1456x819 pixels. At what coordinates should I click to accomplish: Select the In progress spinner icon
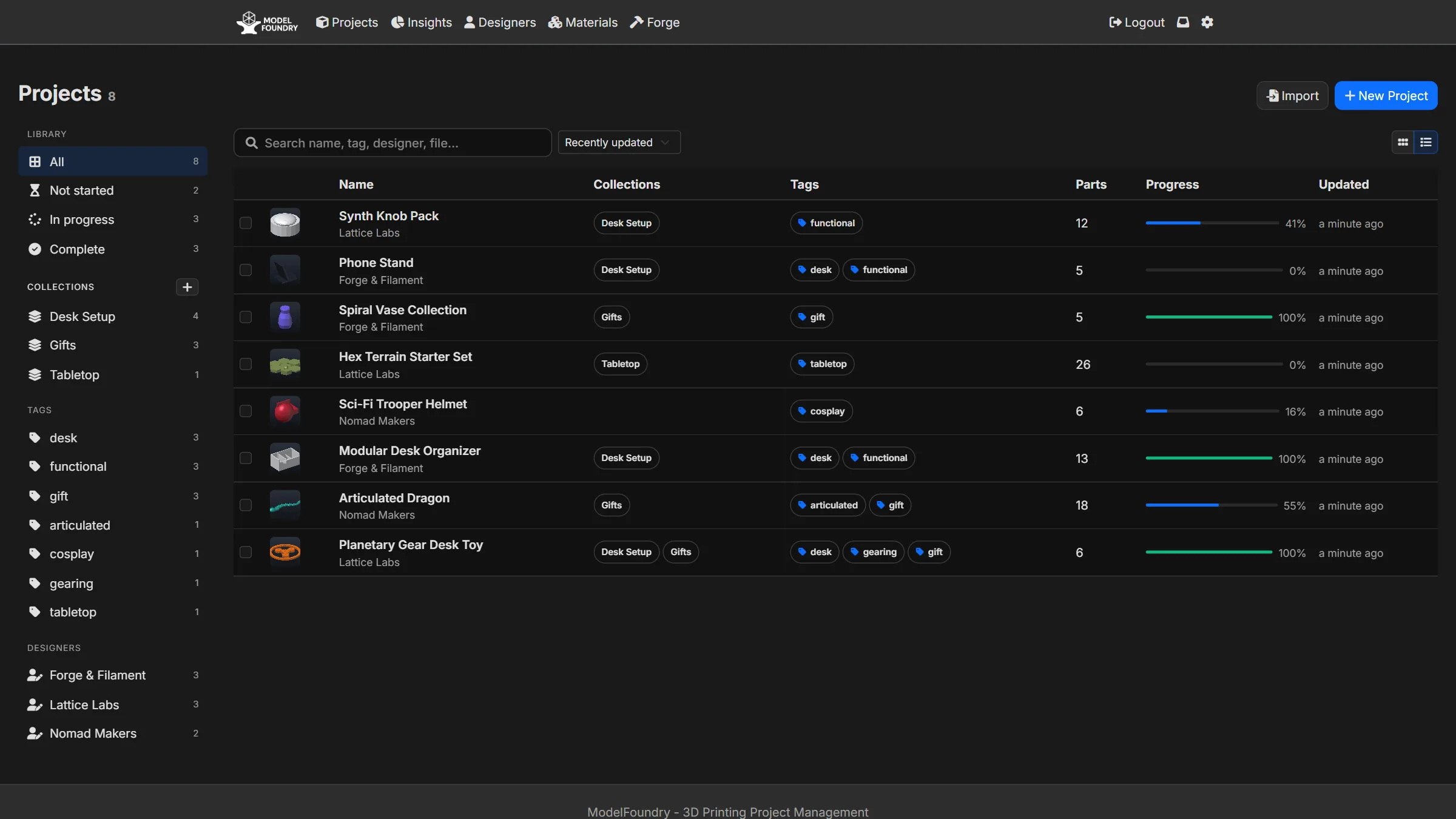point(35,220)
